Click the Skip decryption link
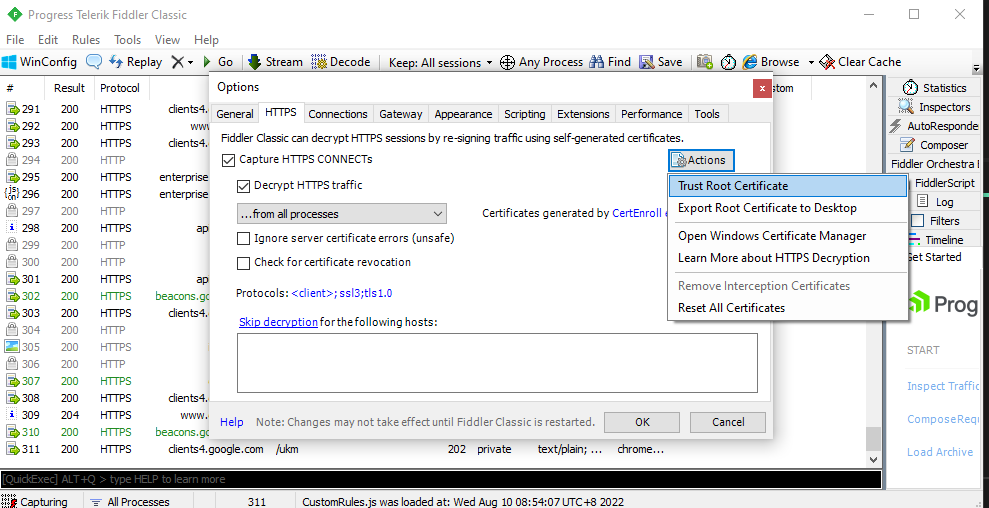Image resolution: width=989 pixels, height=508 pixels. pos(278,322)
